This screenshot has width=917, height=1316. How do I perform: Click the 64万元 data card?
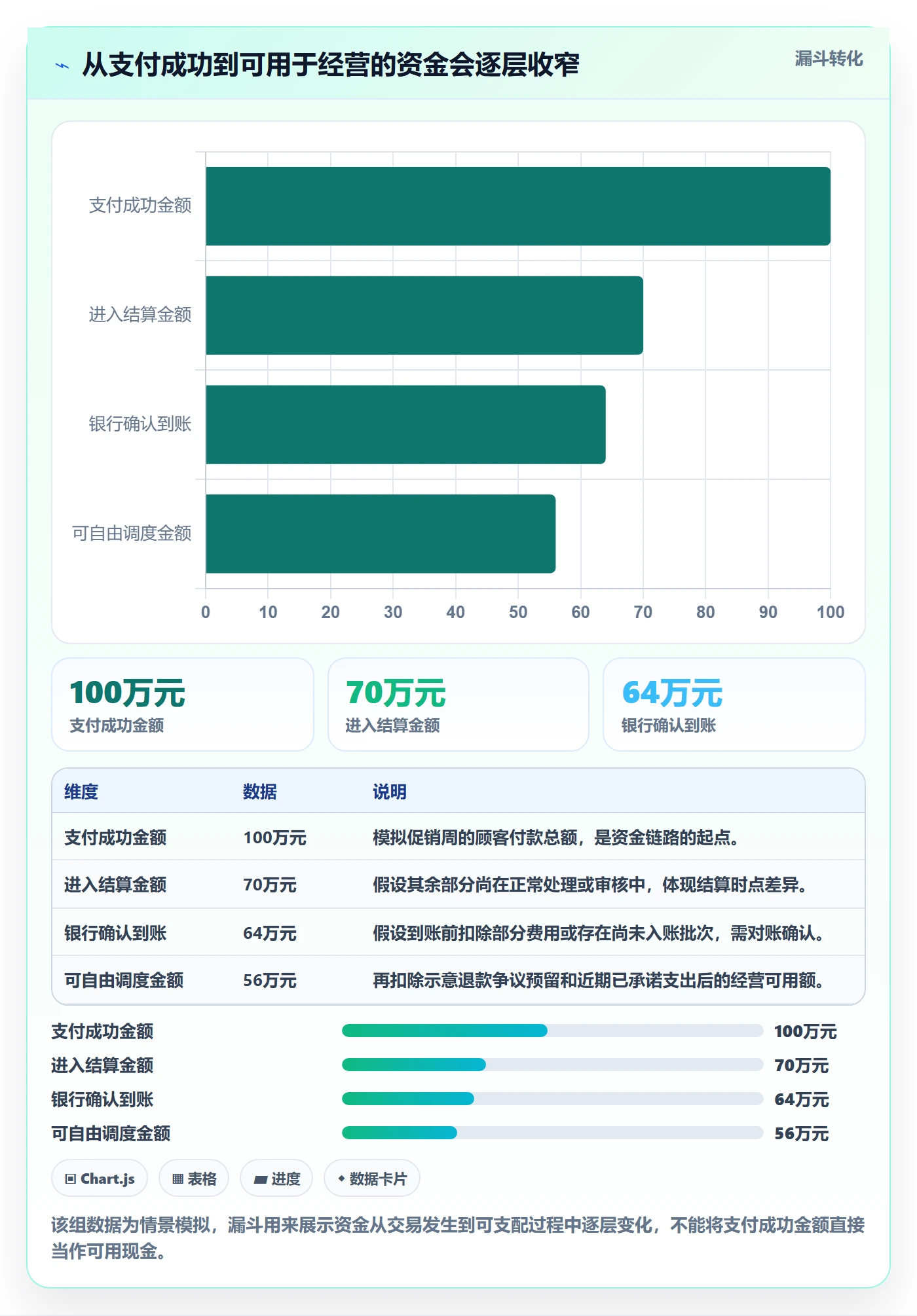(734, 704)
